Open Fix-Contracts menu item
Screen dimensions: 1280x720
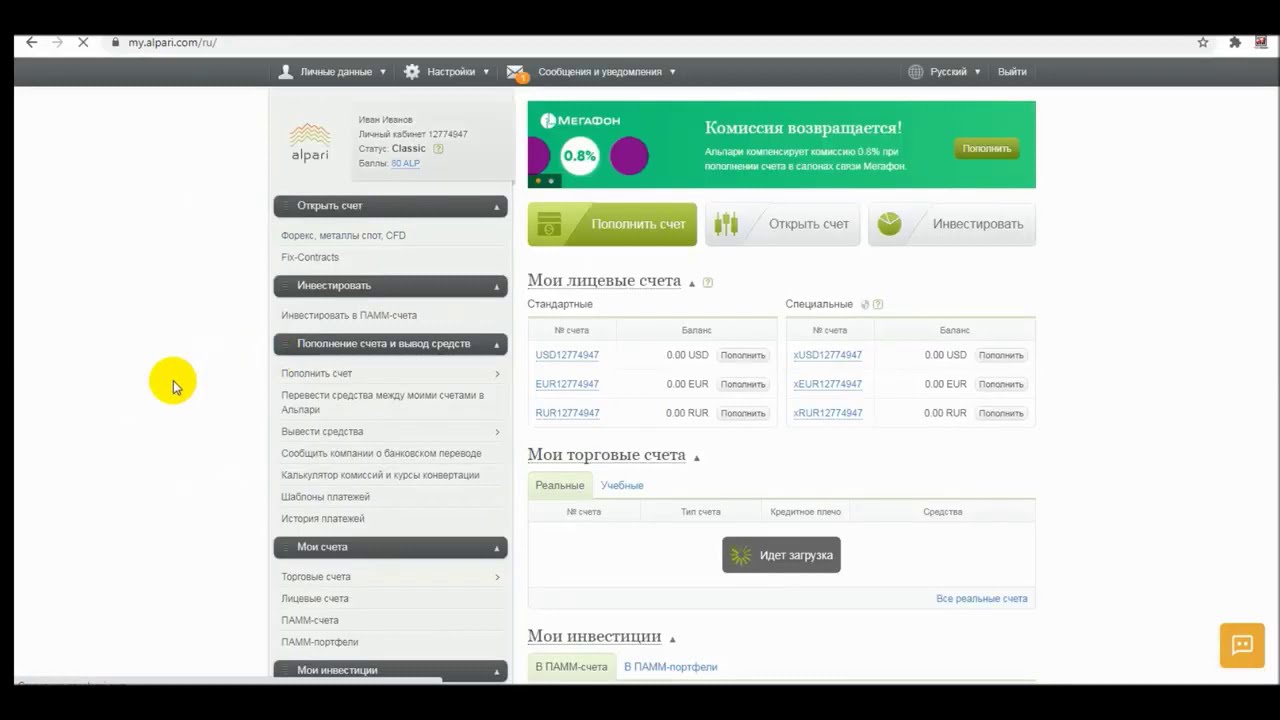310,257
